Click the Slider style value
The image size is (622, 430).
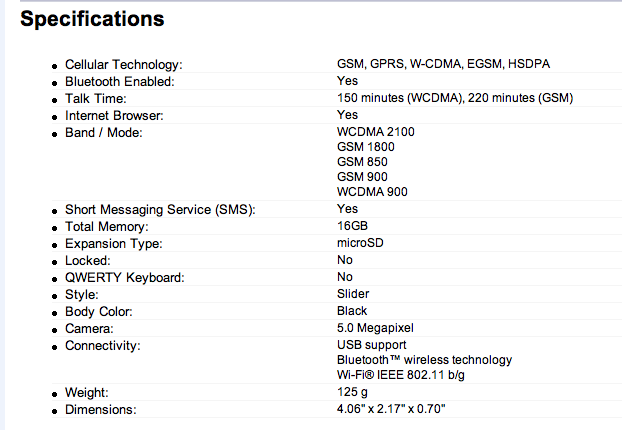353,294
